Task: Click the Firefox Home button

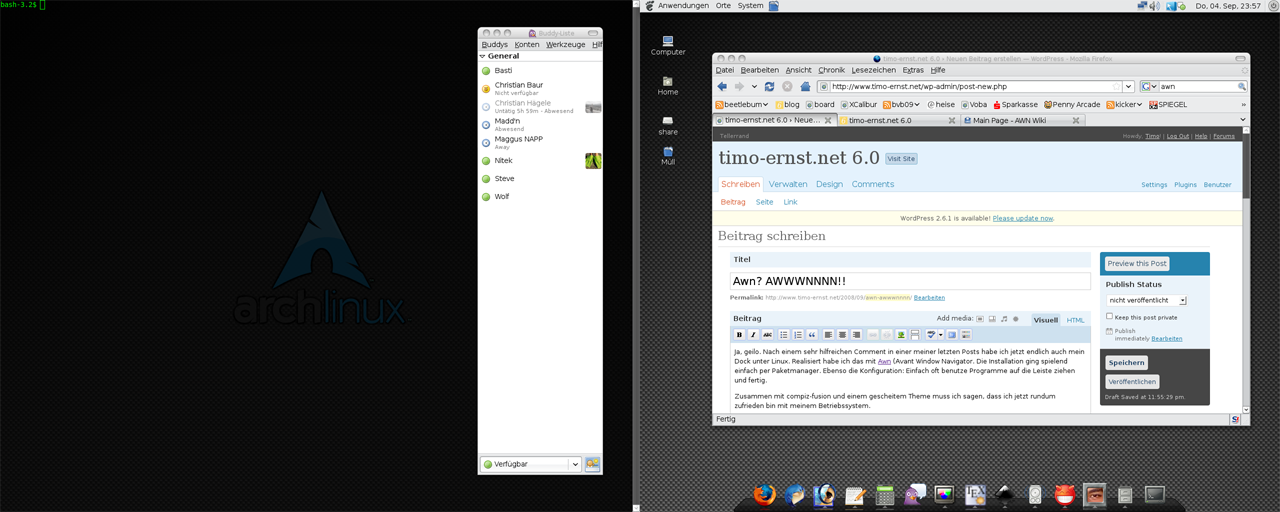Action: [805, 86]
